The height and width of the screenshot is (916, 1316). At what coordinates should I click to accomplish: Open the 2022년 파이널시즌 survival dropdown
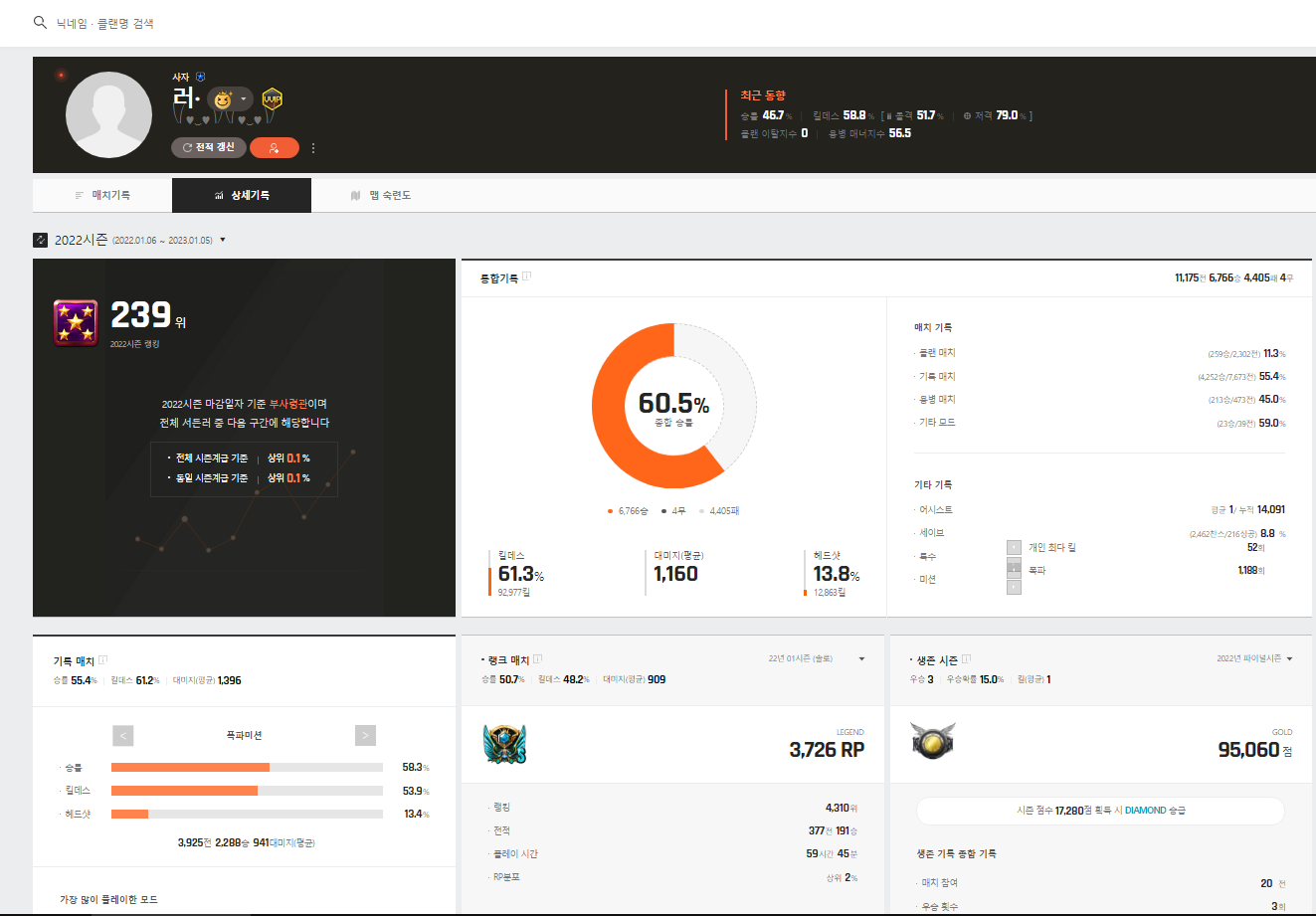[1289, 659]
